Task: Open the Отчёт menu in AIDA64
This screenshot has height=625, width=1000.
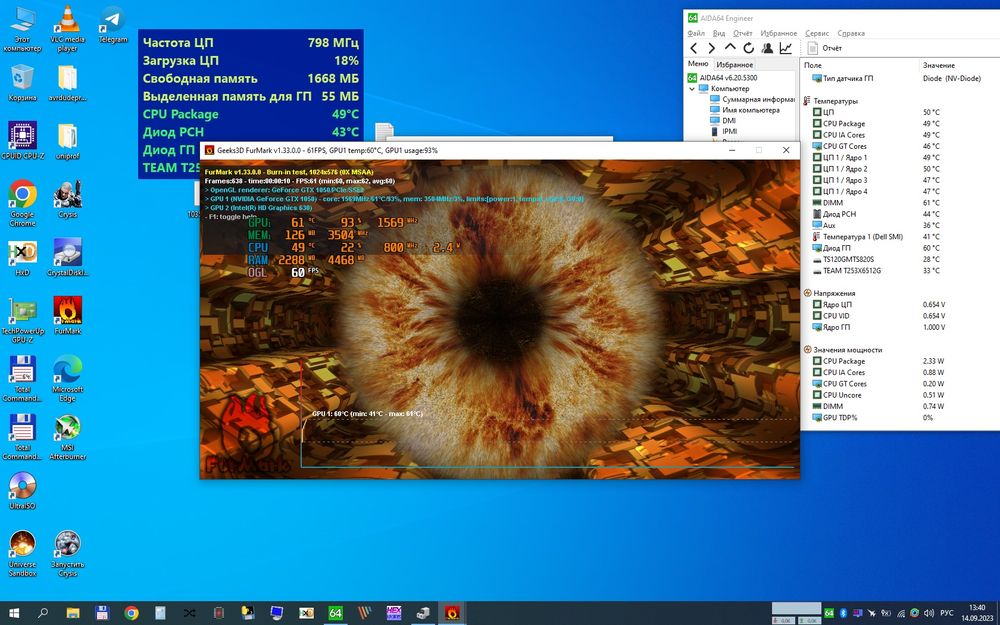Action: [742, 33]
